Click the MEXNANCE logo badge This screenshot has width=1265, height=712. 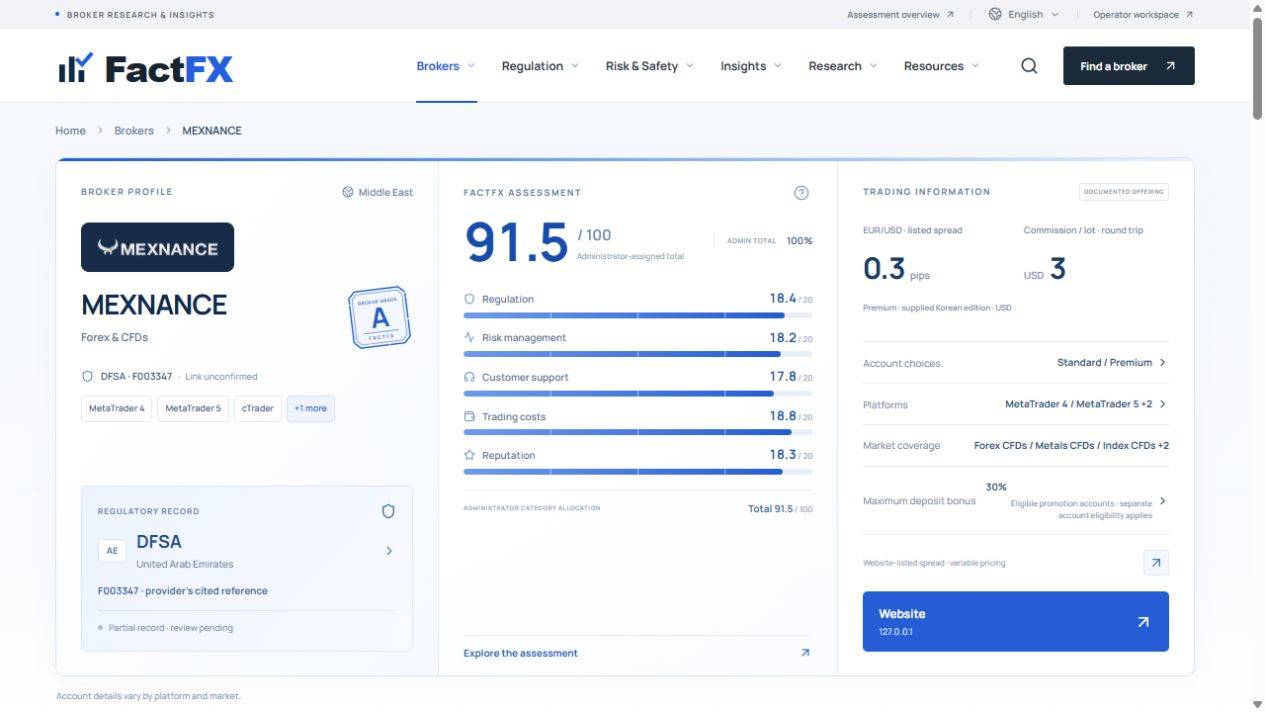(x=157, y=247)
